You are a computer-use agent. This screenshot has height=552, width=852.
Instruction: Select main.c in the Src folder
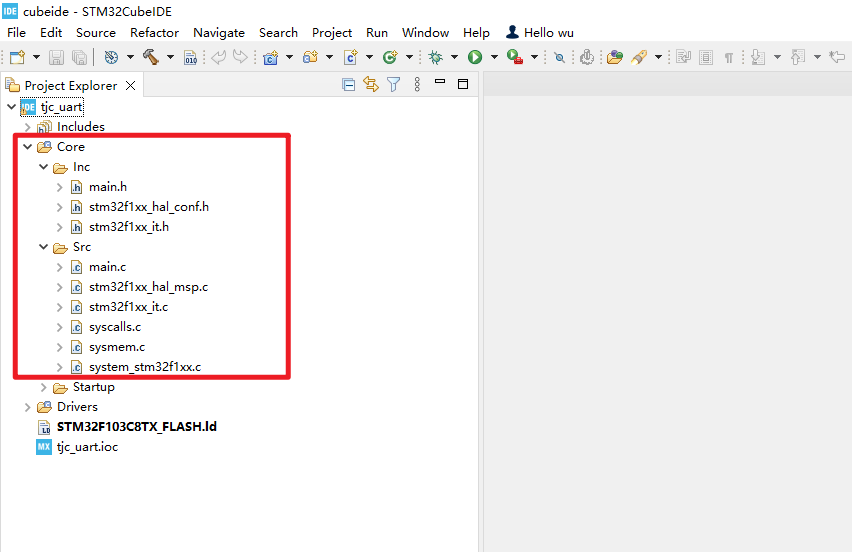(x=107, y=267)
